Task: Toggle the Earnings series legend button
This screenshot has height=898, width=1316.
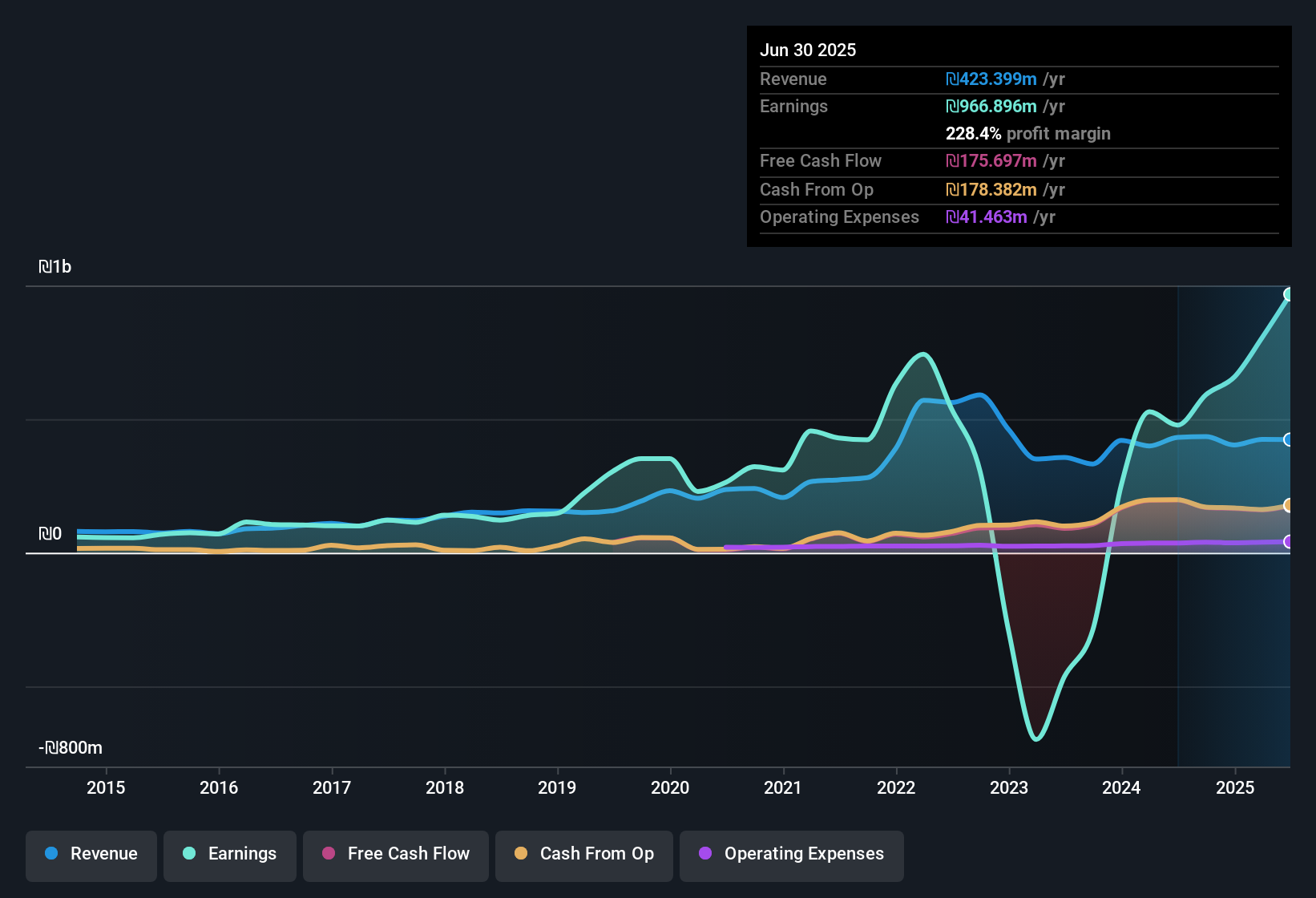Action: tap(230, 854)
